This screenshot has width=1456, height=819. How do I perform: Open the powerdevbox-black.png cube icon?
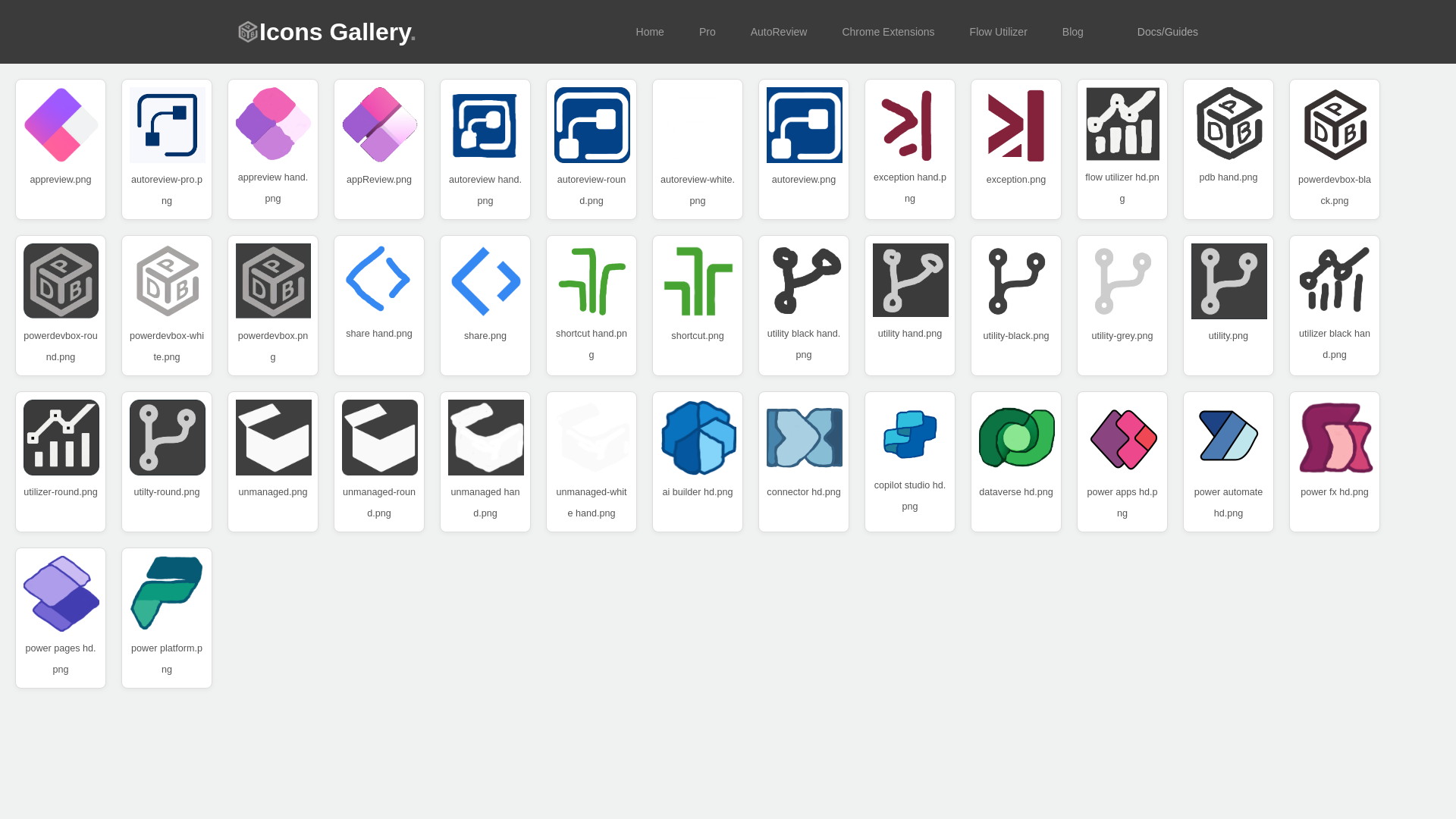(x=1335, y=125)
